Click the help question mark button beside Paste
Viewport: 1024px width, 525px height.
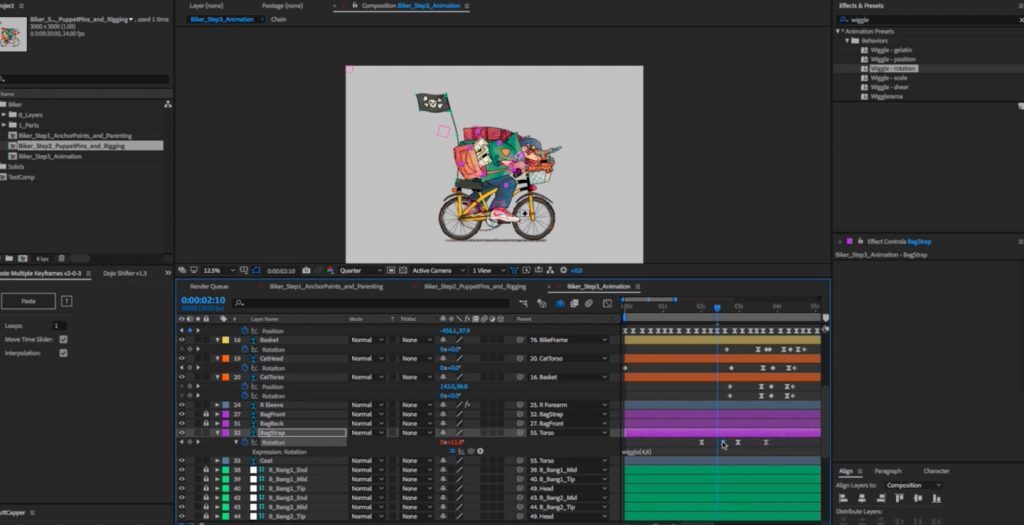click(67, 301)
